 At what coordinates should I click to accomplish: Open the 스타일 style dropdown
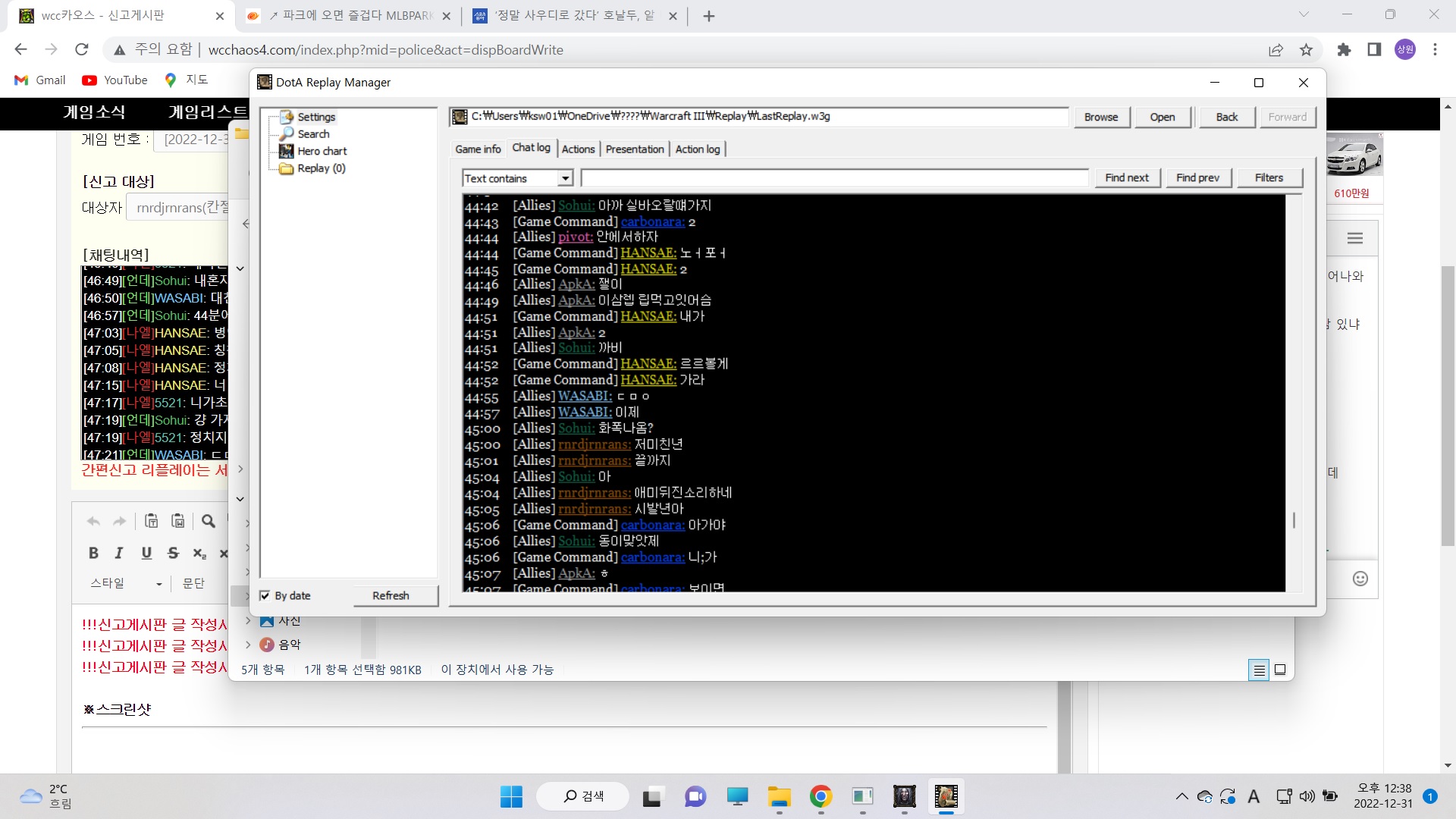pos(126,583)
